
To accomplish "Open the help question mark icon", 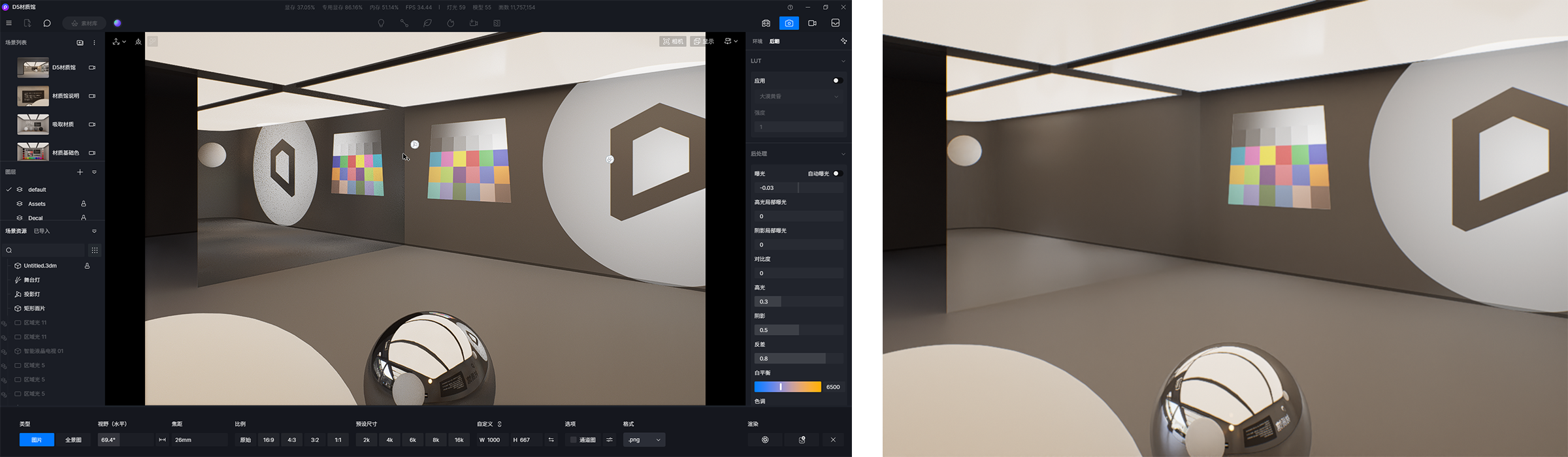I will 790,7.
